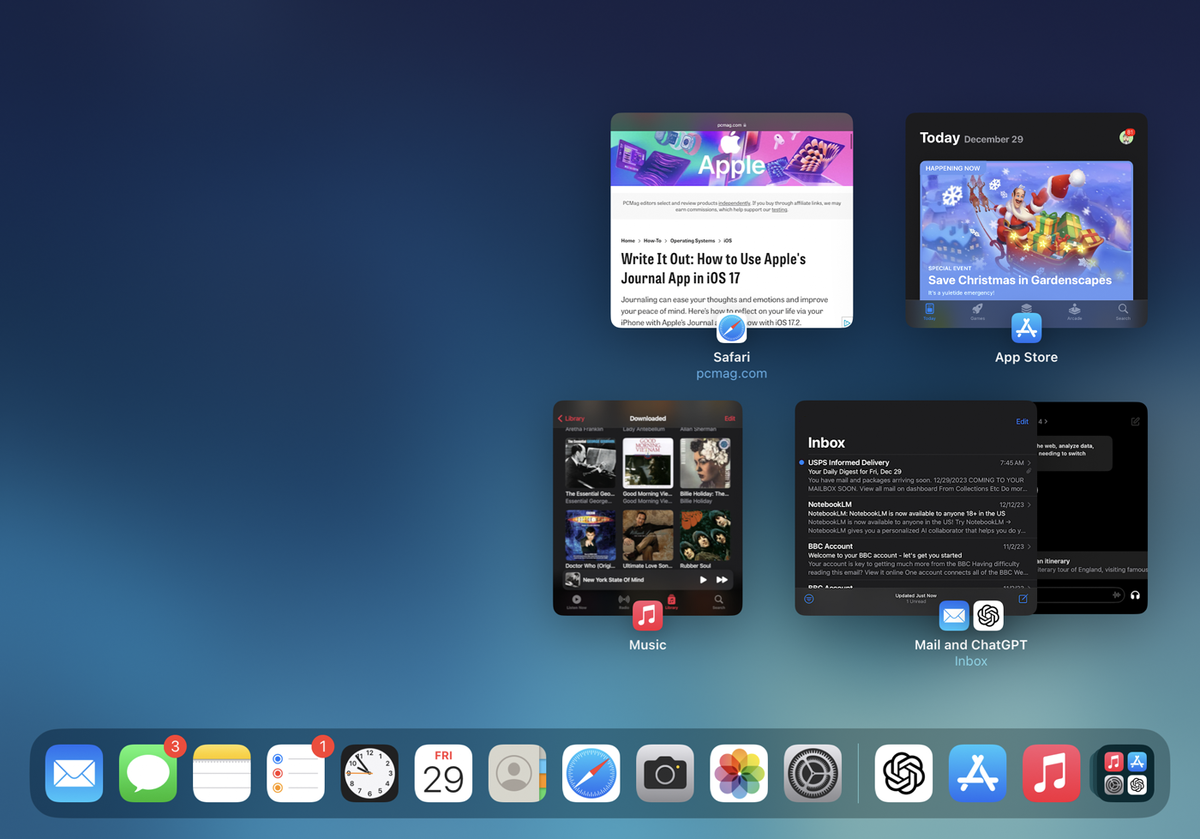The height and width of the screenshot is (839, 1200).
Task: Tap Music icon badge below its card
Action: (x=647, y=616)
